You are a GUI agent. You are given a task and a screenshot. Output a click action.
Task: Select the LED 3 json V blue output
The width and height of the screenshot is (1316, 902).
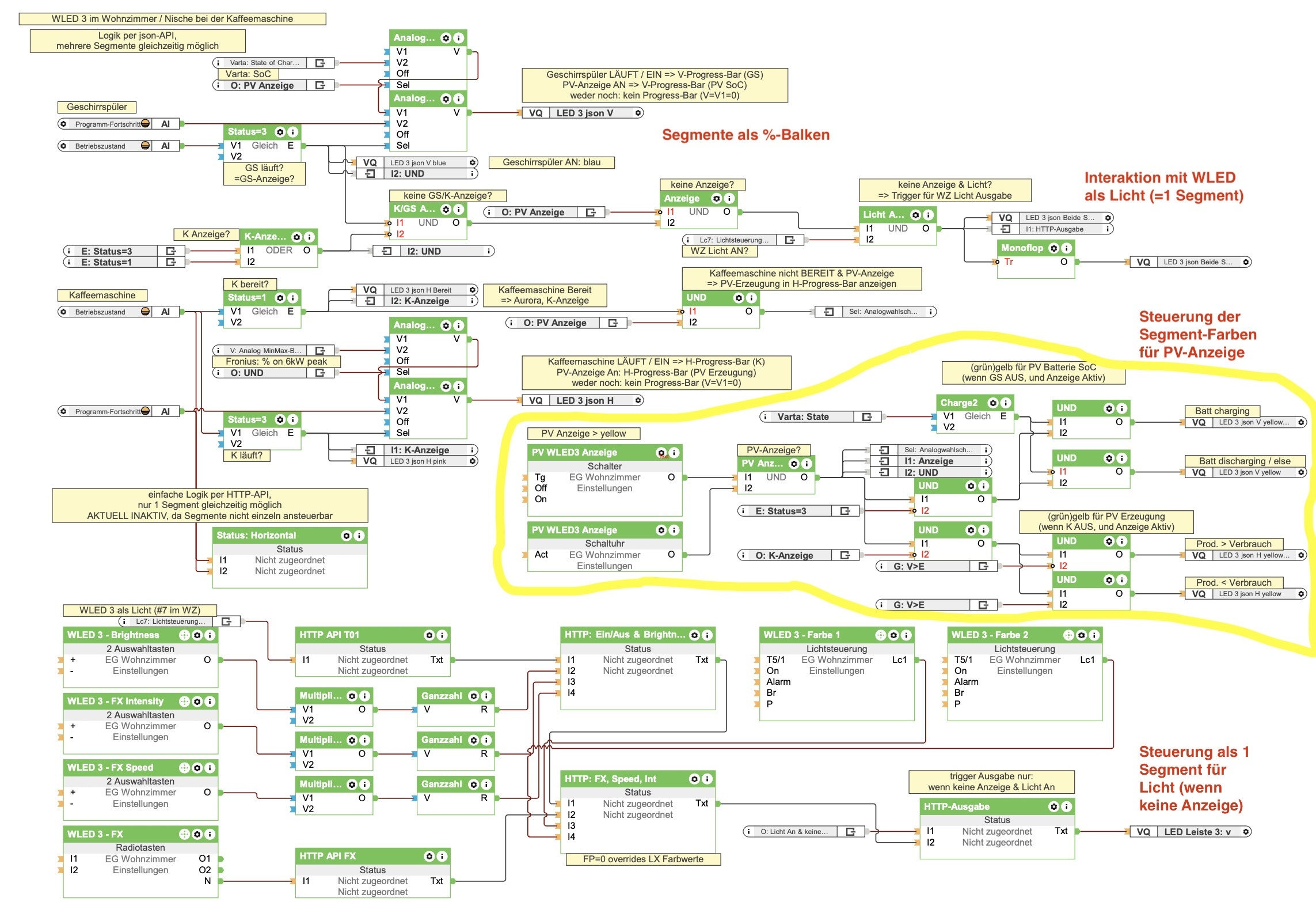pos(417,163)
